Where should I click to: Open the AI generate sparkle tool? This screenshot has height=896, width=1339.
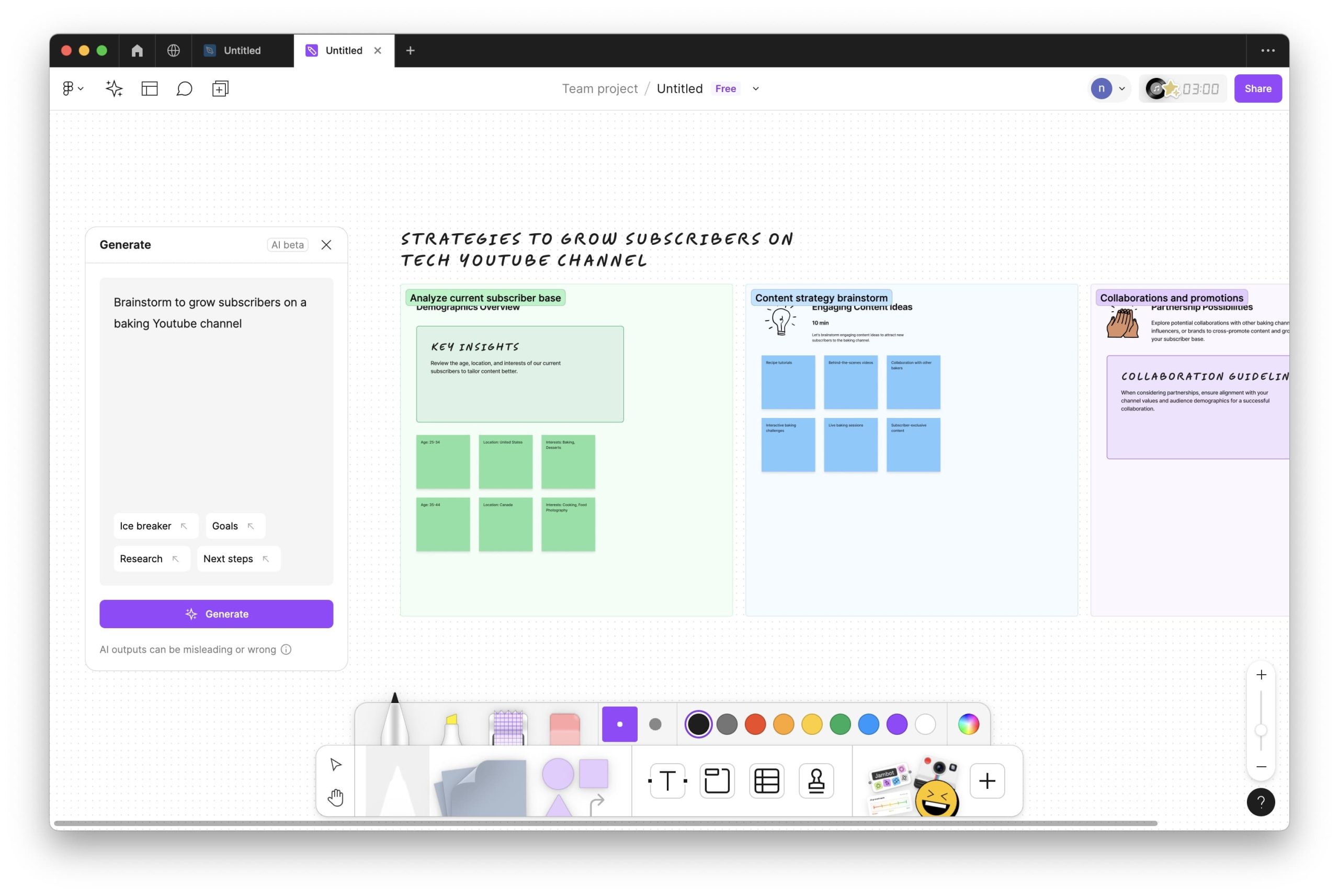(x=114, y=88)
